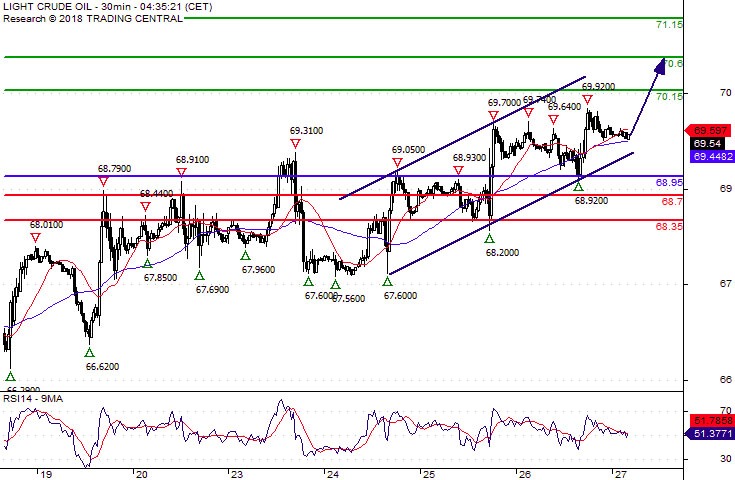Select the 71.15 resistance level label

[x=669, y=24]
